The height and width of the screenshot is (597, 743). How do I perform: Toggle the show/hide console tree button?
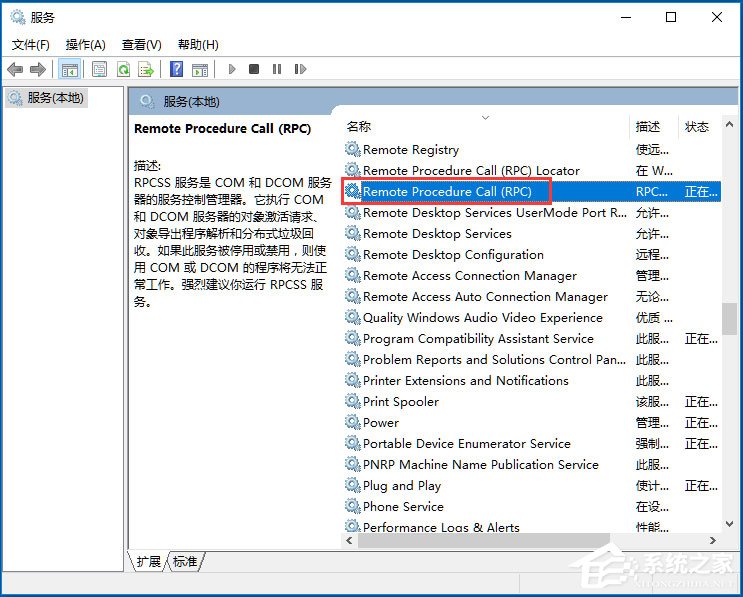[x=69, y=69]
